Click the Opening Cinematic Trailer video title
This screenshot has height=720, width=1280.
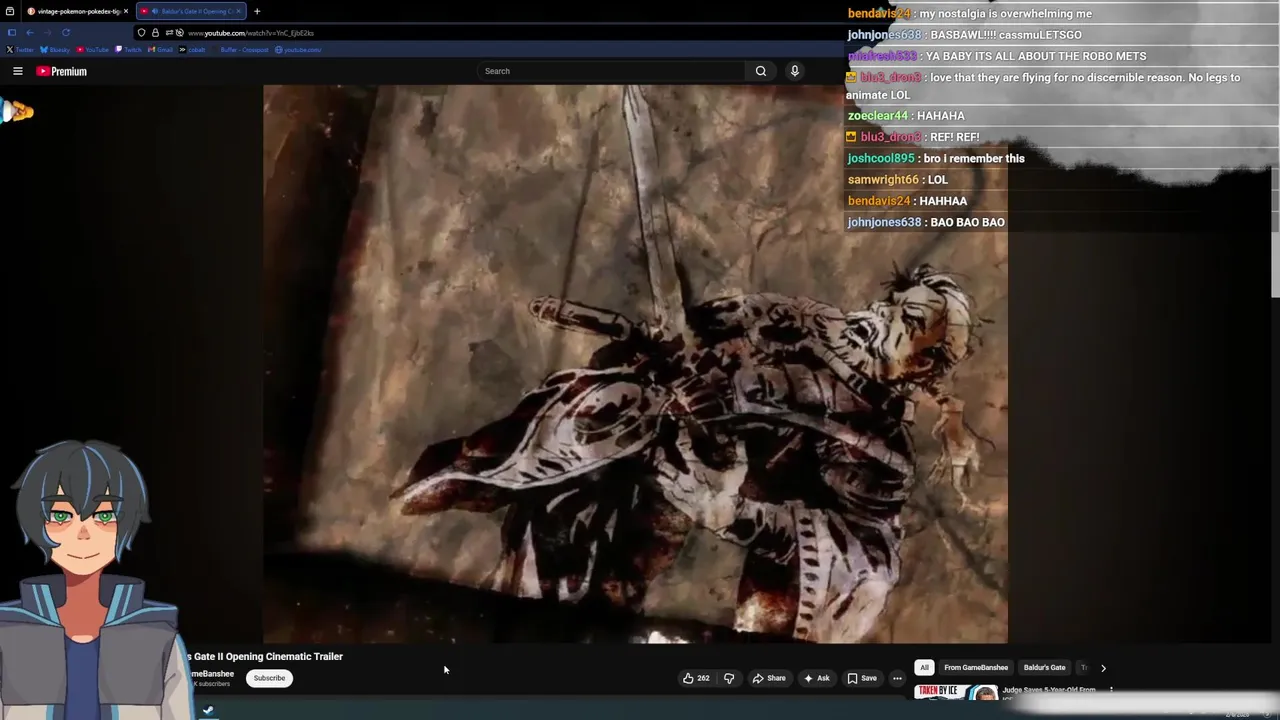[265, 657]
